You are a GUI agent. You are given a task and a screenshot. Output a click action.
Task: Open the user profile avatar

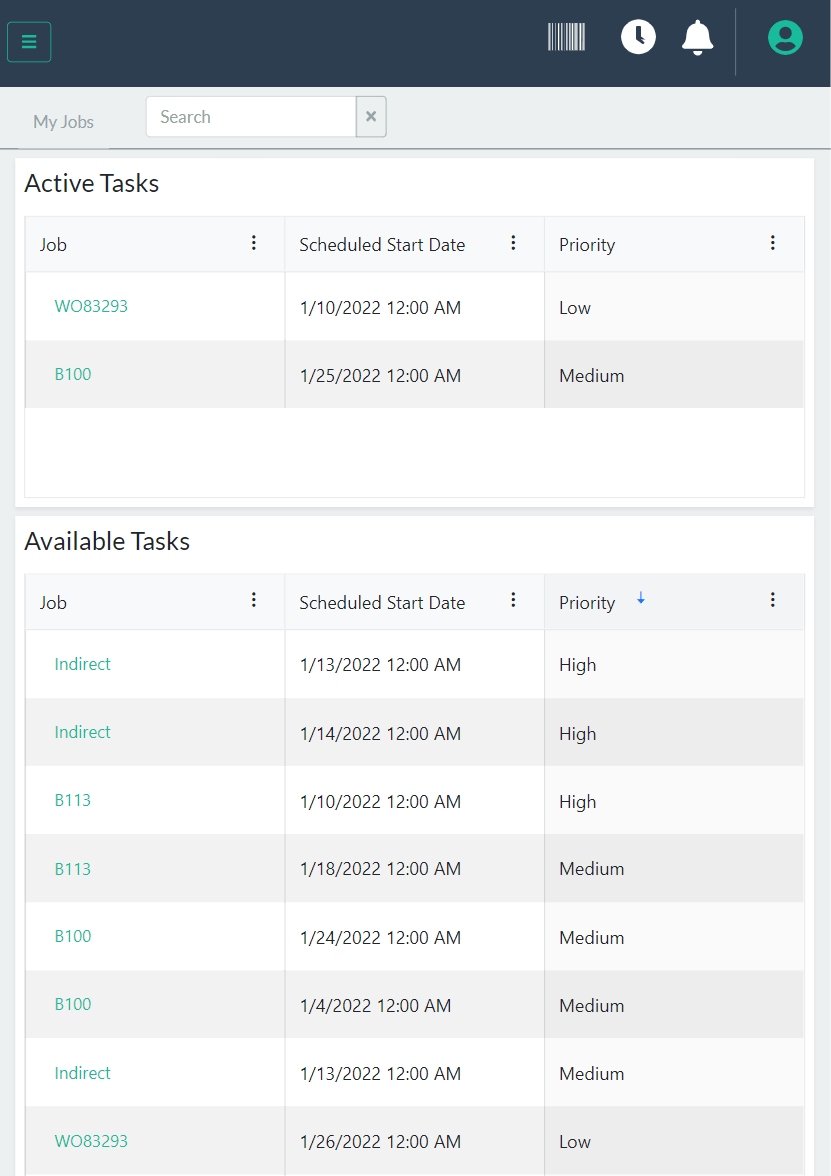785,37
